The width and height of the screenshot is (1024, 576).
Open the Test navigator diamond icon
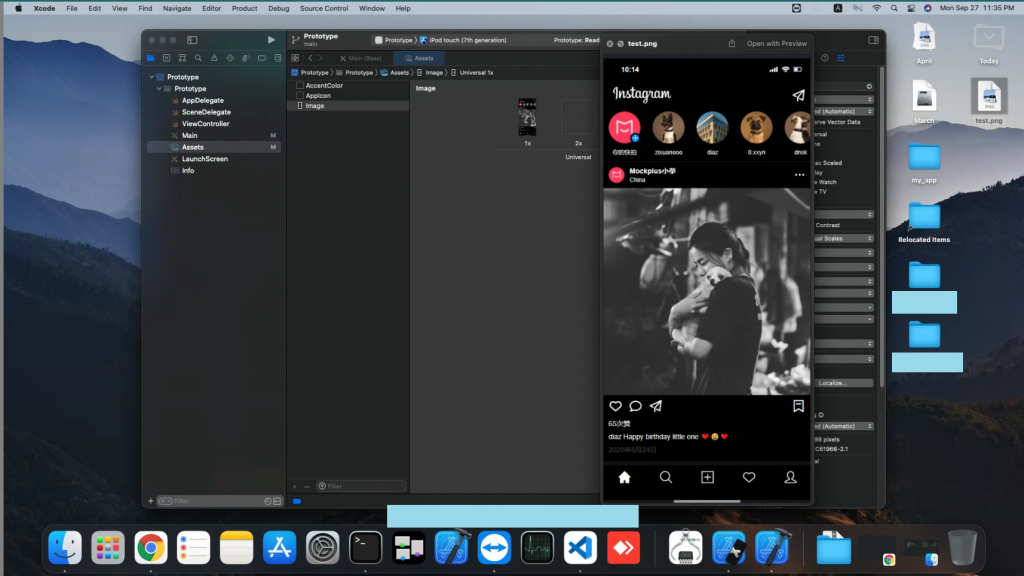[230, 58]
